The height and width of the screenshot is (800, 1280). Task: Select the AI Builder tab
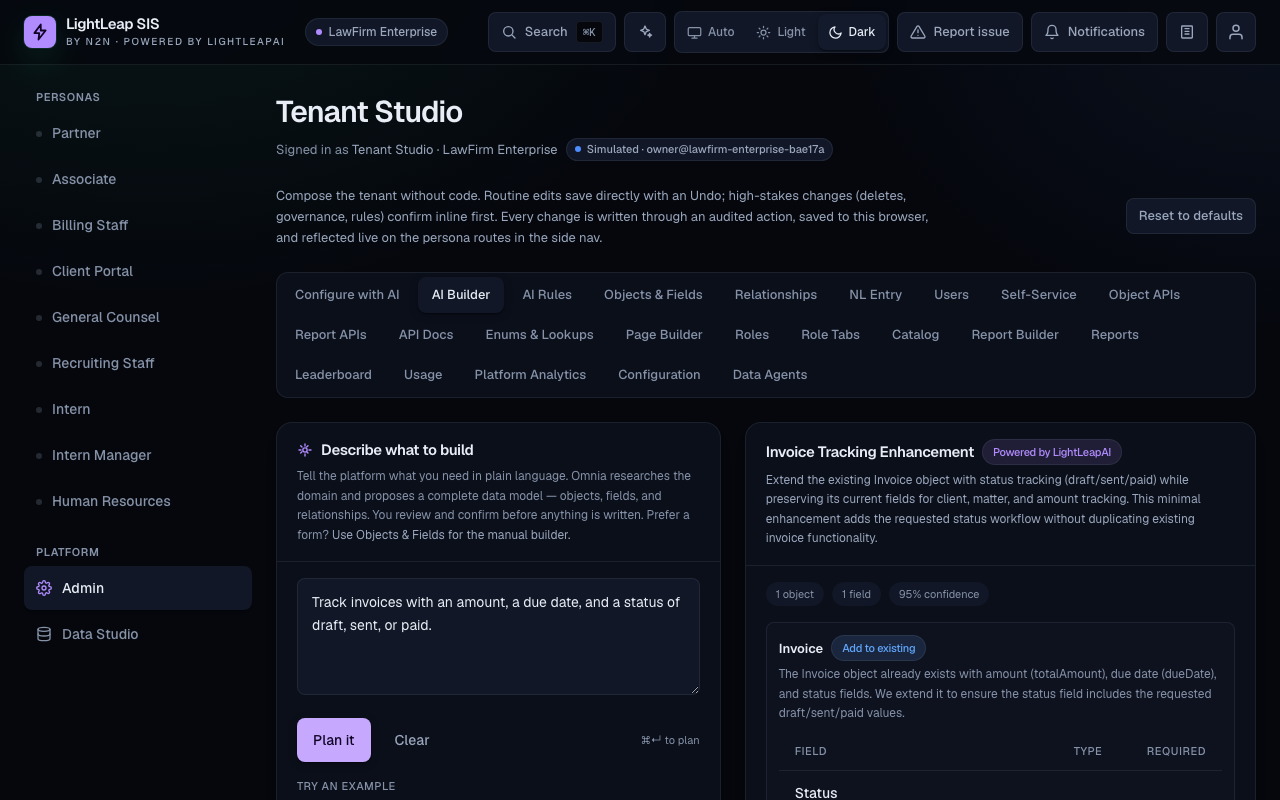click(461, 295)
